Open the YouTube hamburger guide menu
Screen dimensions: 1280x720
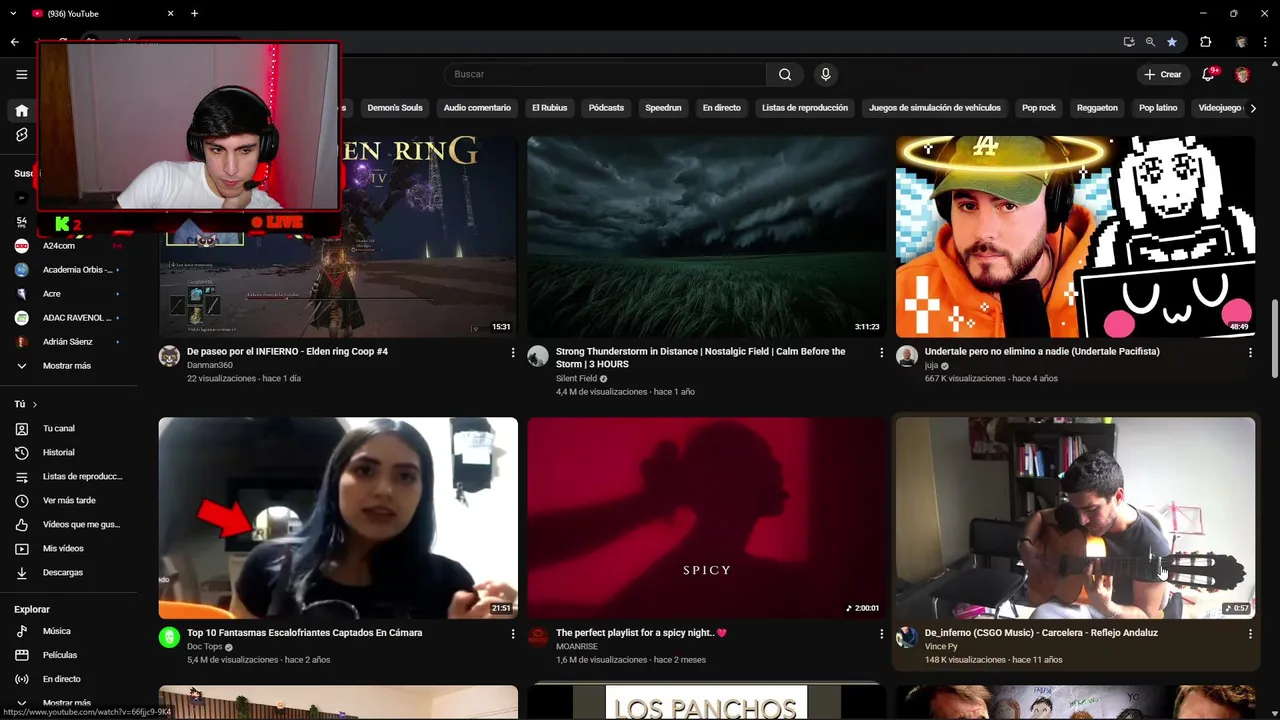21,74
